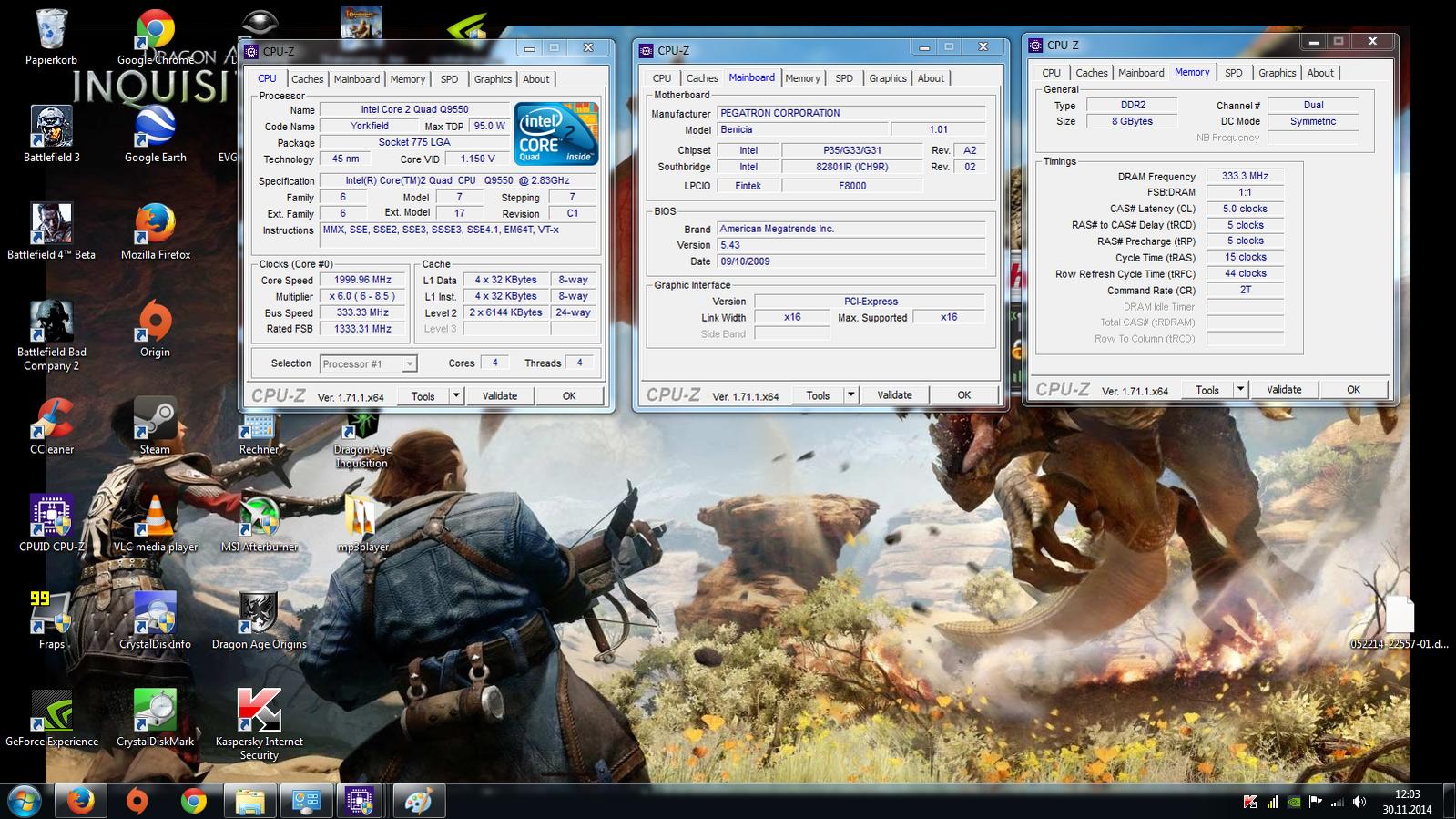Select Memory tab in middle CPU-Z window

click(802, 78)
